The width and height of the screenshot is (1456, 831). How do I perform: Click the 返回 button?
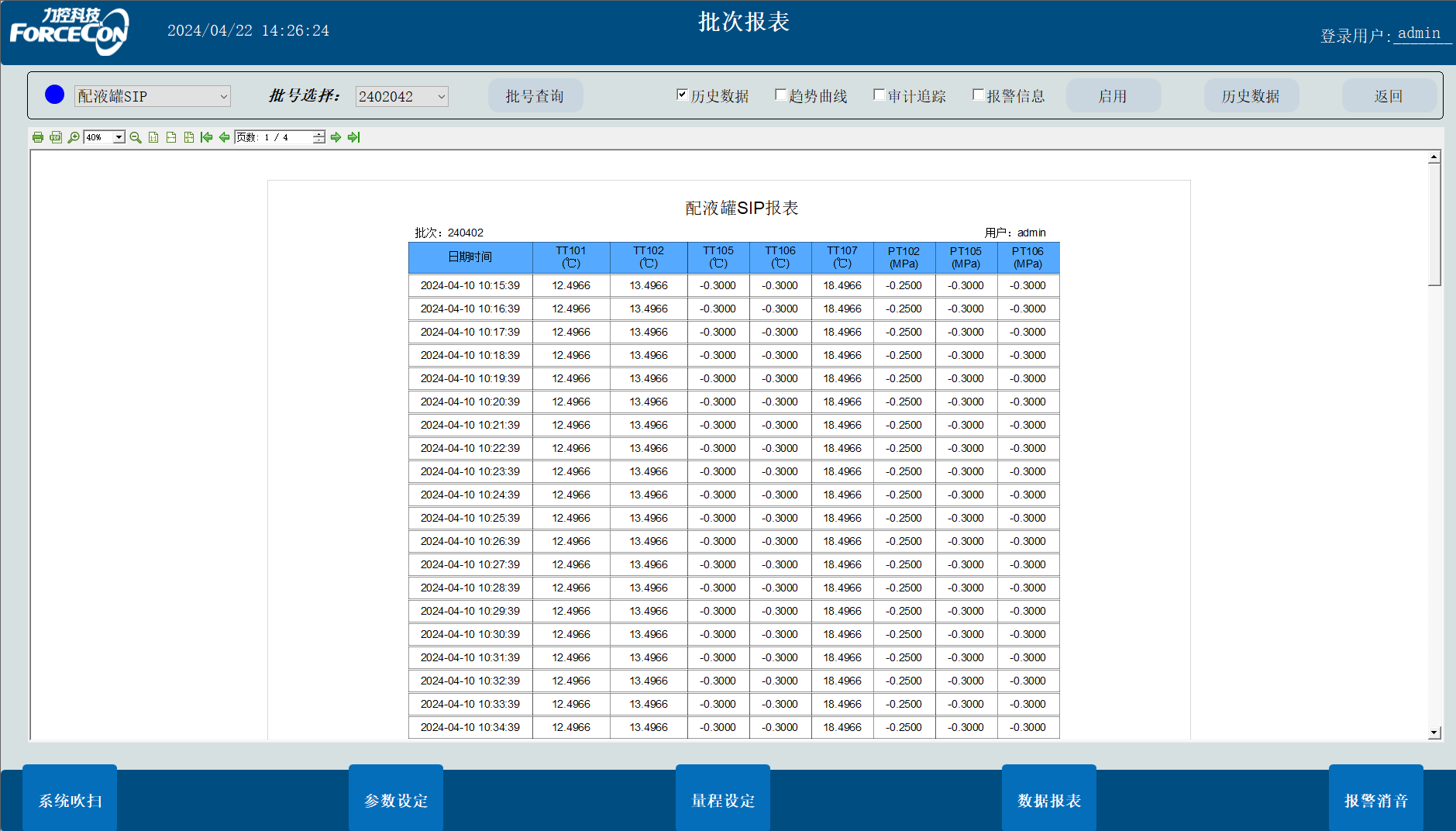[1388, 96]
